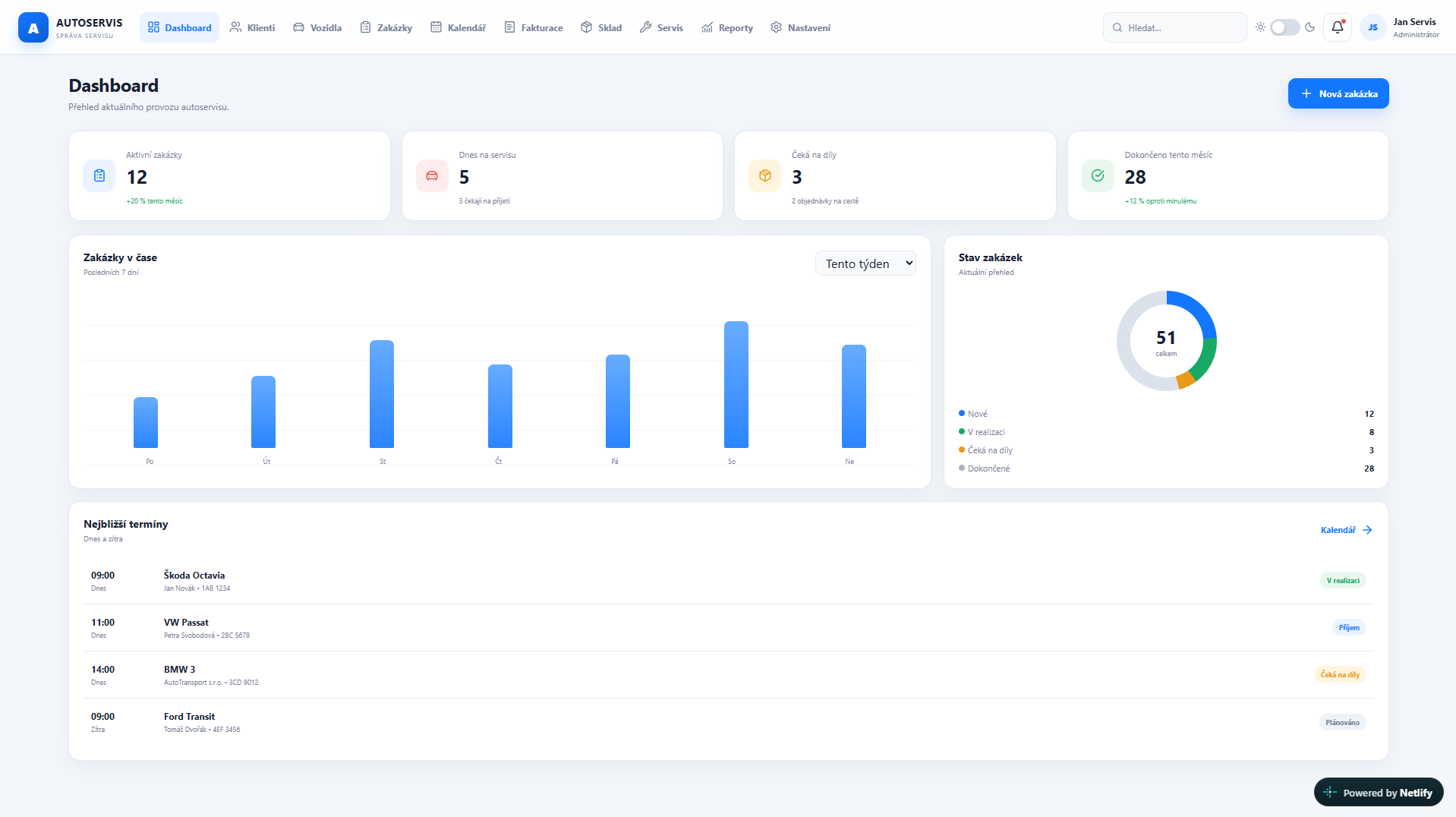Create new order with Nová zakázka button

tap(1338, 93)
